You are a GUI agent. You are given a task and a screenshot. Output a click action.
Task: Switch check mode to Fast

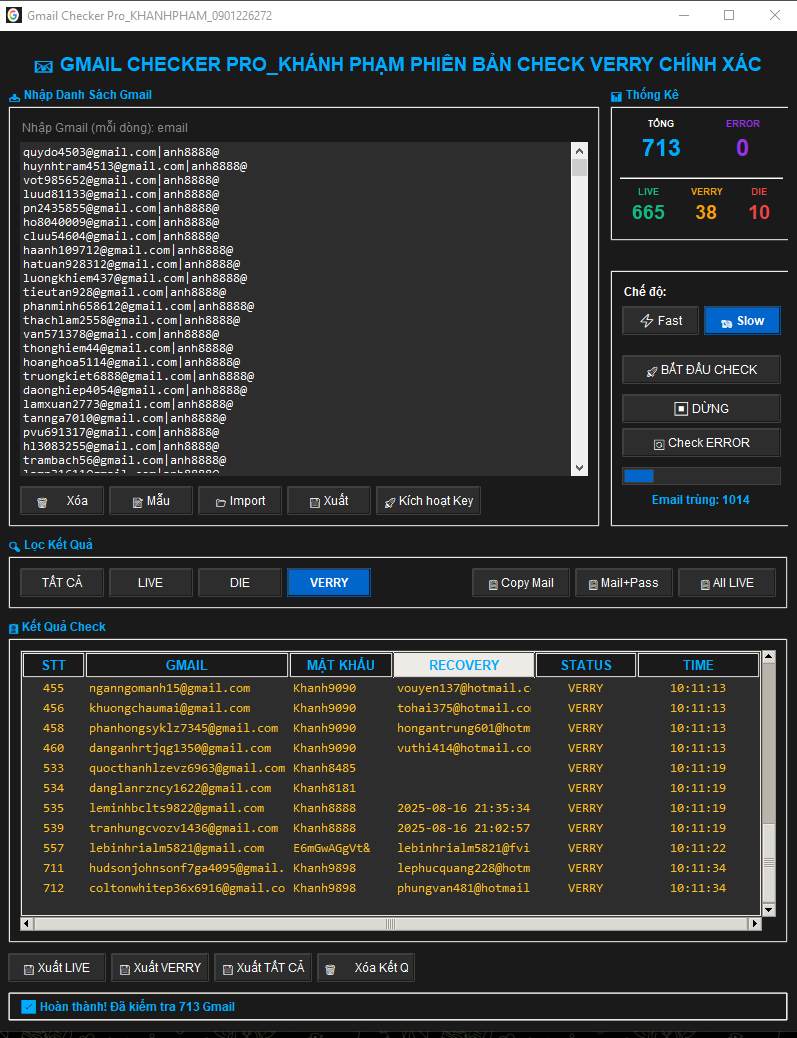pyautogui.click(x=660, y=321)
